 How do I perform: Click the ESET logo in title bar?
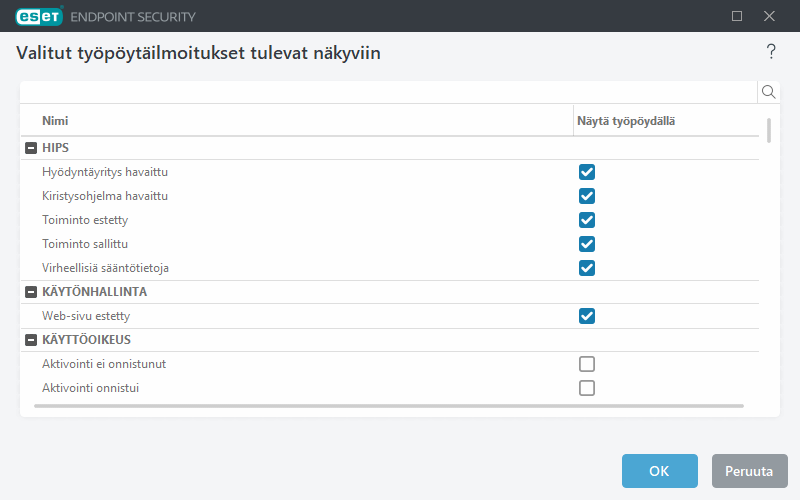[x=39, y=16]
